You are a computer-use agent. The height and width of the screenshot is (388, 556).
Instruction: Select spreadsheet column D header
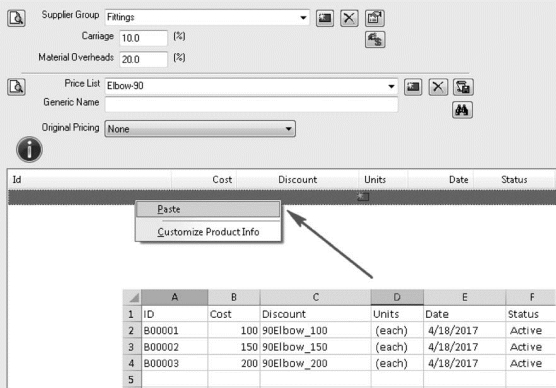(x=397, y=297)
